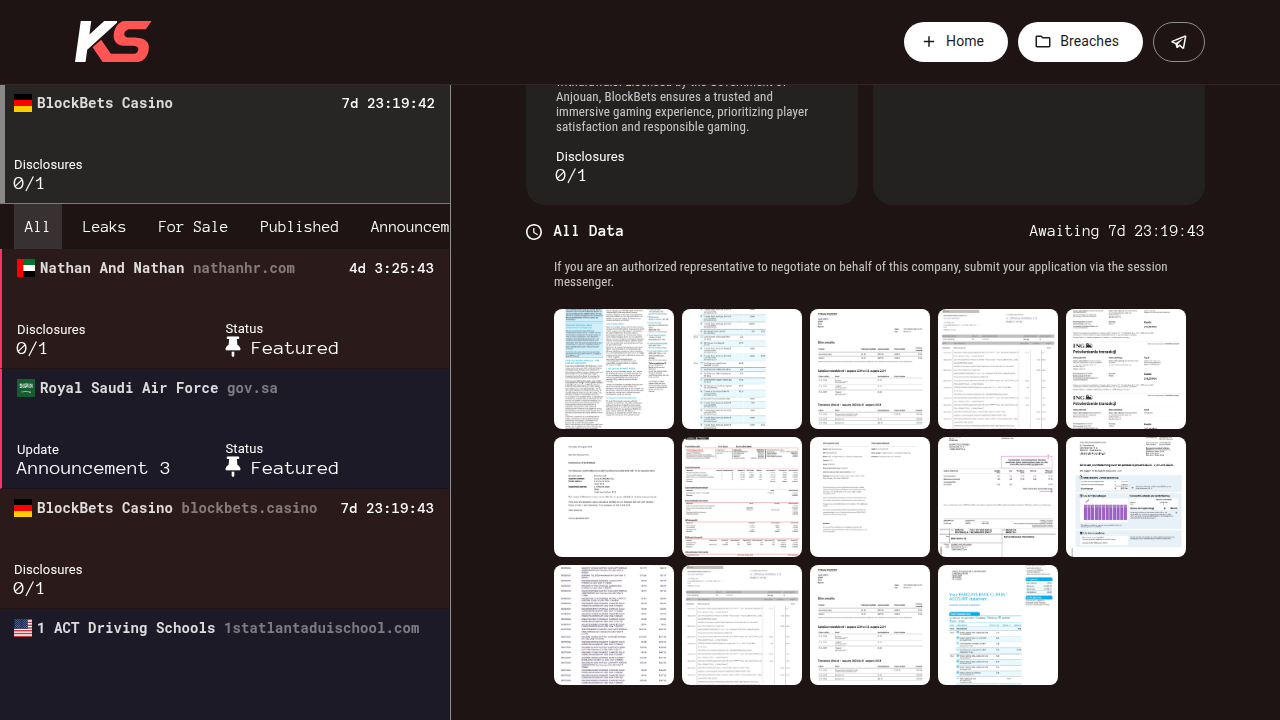The width and height of the screenshot is (1280, 720).
Task: Click German flag in top BlockBets Casino header
Action: [23, 103]
